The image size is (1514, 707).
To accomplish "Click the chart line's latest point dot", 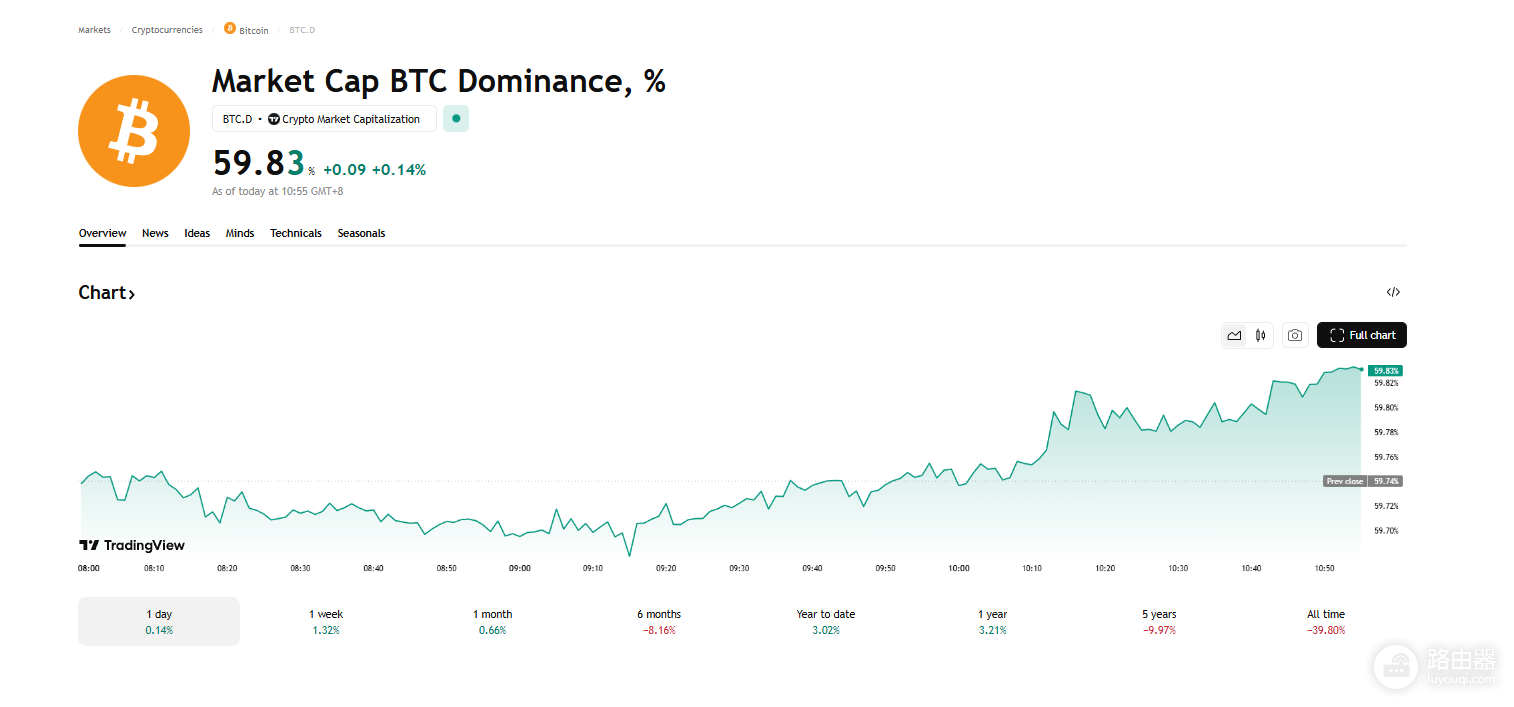I will click(1361, 370).
